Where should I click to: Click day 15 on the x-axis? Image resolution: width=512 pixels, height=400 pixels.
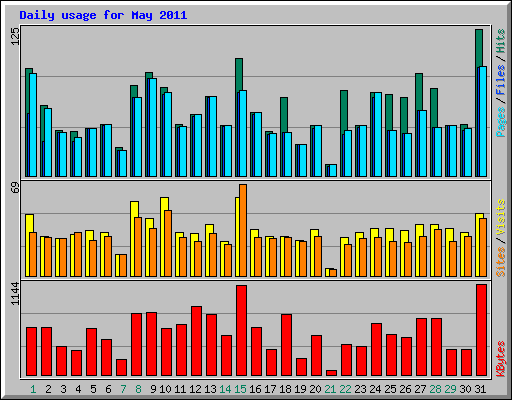pos(240,389)
